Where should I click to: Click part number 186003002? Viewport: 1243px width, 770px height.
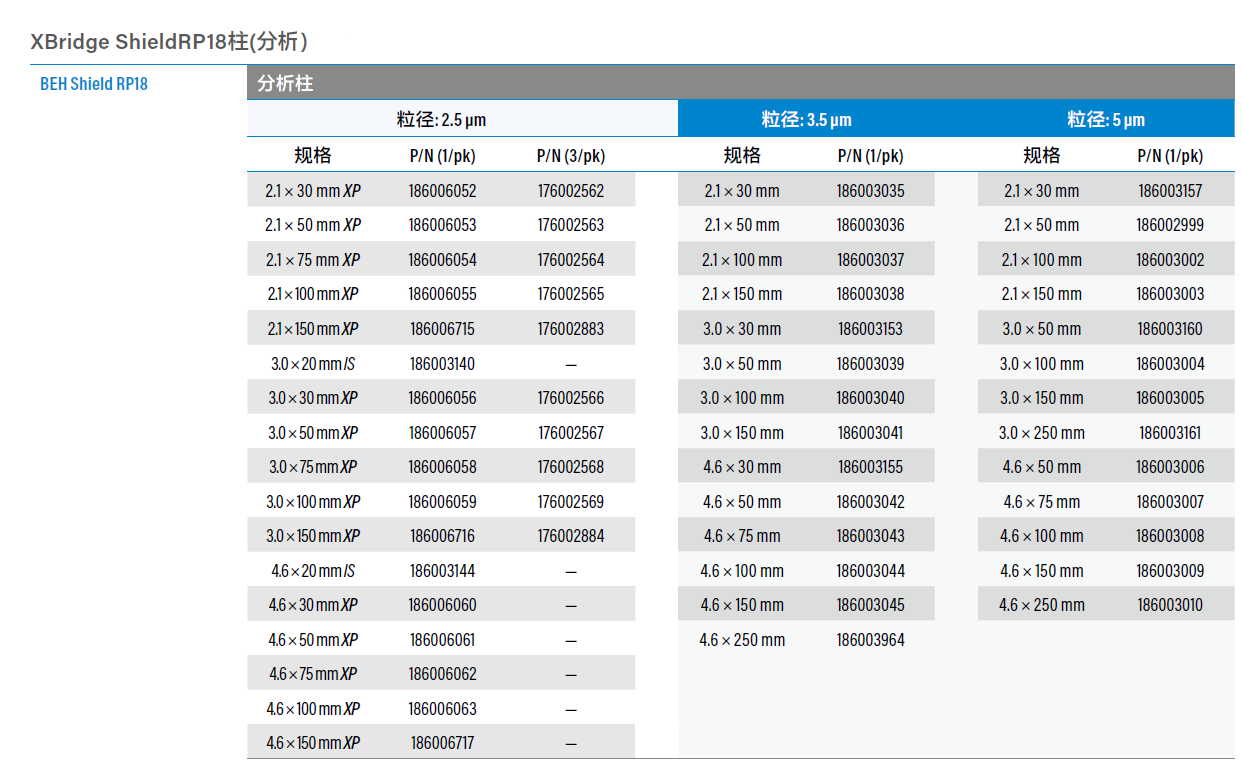coord(1170,260)
